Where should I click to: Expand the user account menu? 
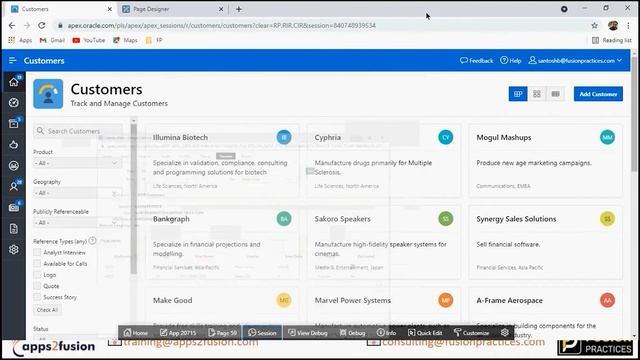[x=576, y=60]
